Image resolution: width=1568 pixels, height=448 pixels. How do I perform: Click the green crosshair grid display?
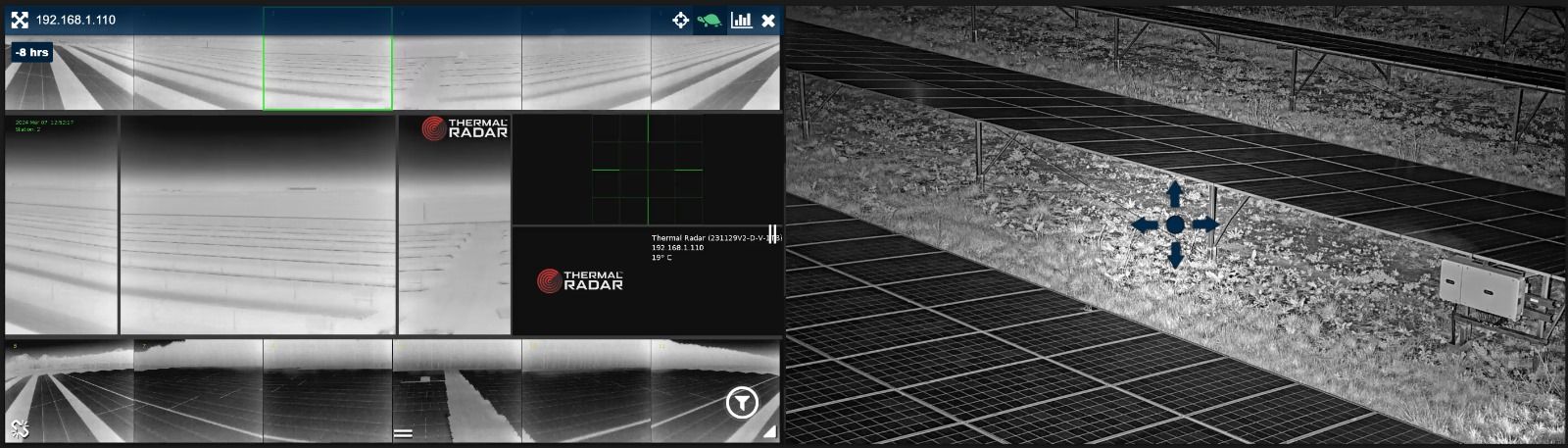tap(647, 170)
